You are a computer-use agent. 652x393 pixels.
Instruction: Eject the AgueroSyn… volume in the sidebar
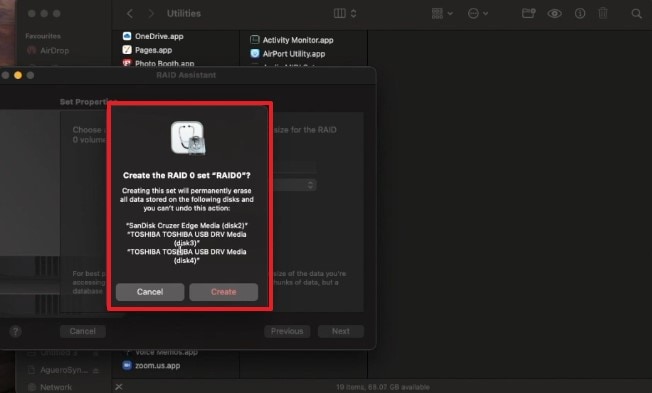pos(96,370)
